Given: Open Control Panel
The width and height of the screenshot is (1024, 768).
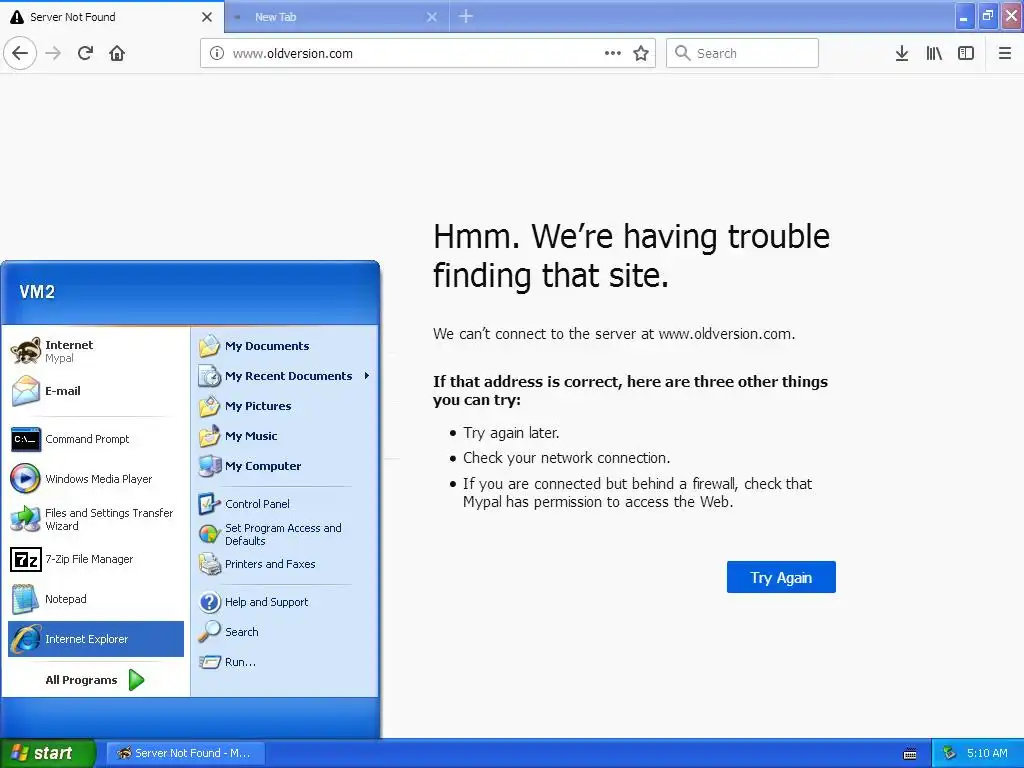Looking at the screenshot, I should point(284,504).
